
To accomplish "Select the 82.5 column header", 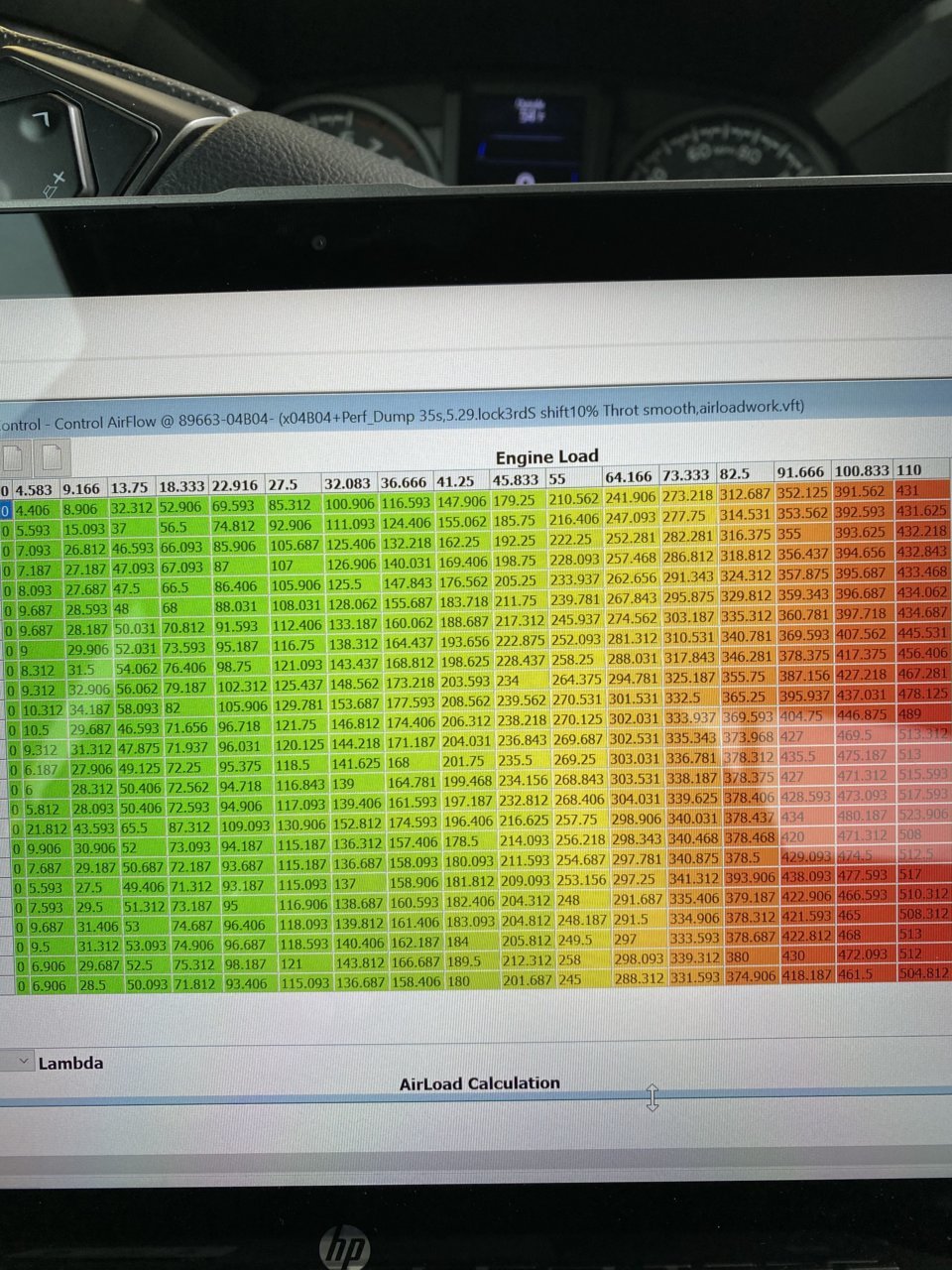I will (747, 473).
